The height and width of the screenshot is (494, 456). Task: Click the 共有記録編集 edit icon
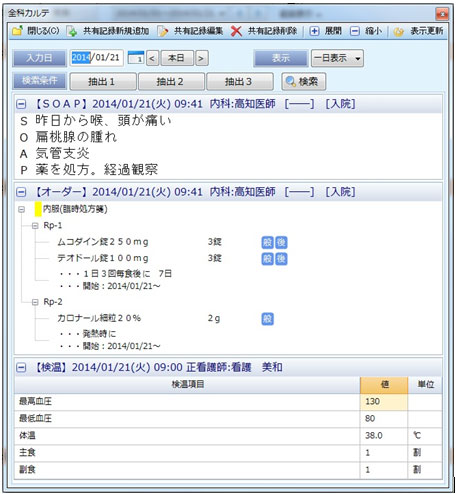pos(163,32)
